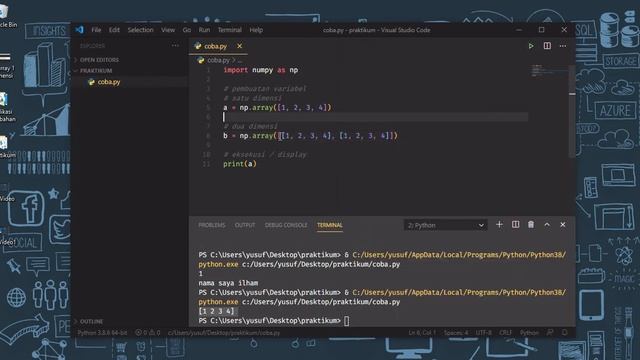Split the editor to the right
The image size is (640, 360).
coord(547,46)
